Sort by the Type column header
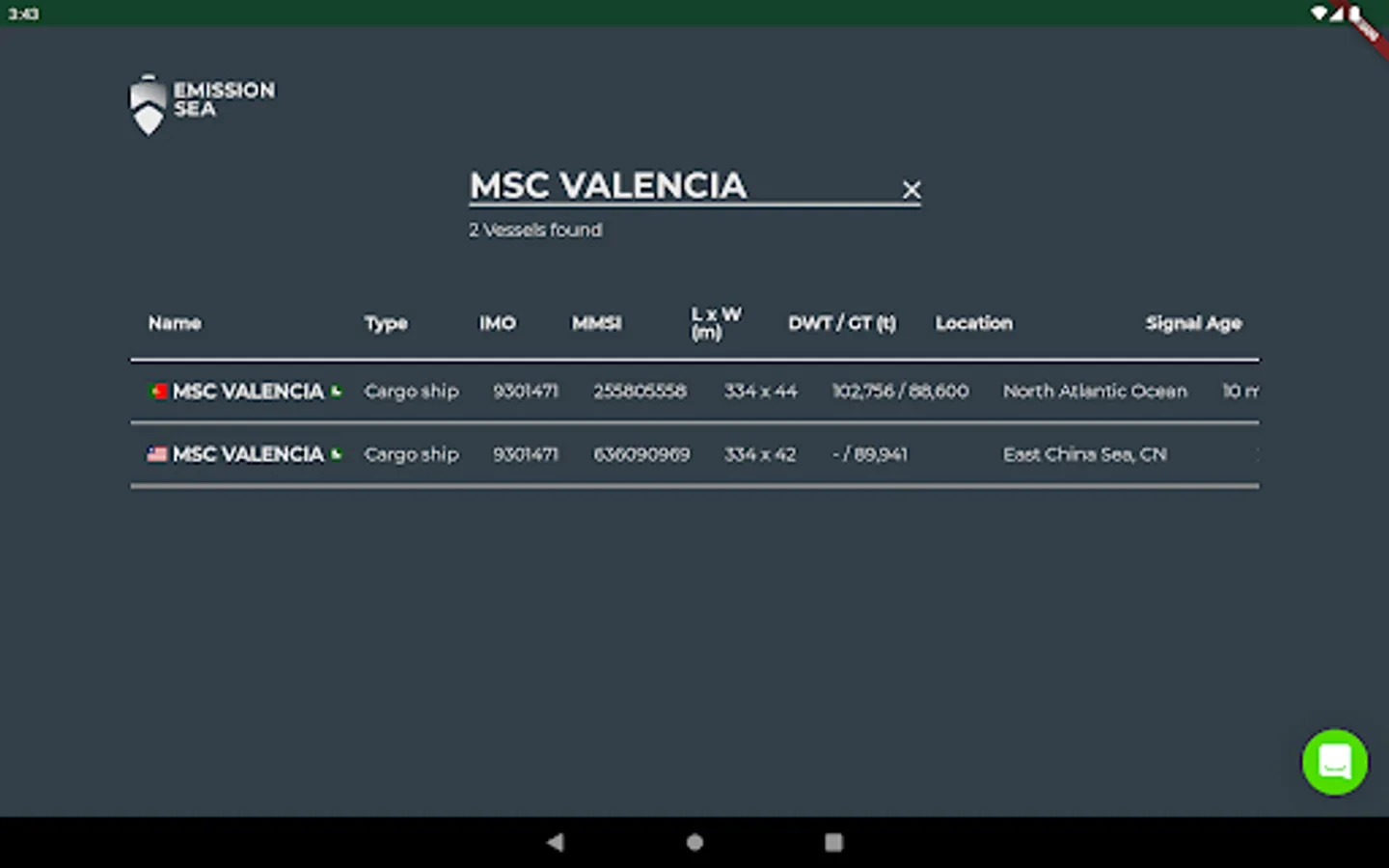 (386, 323)
